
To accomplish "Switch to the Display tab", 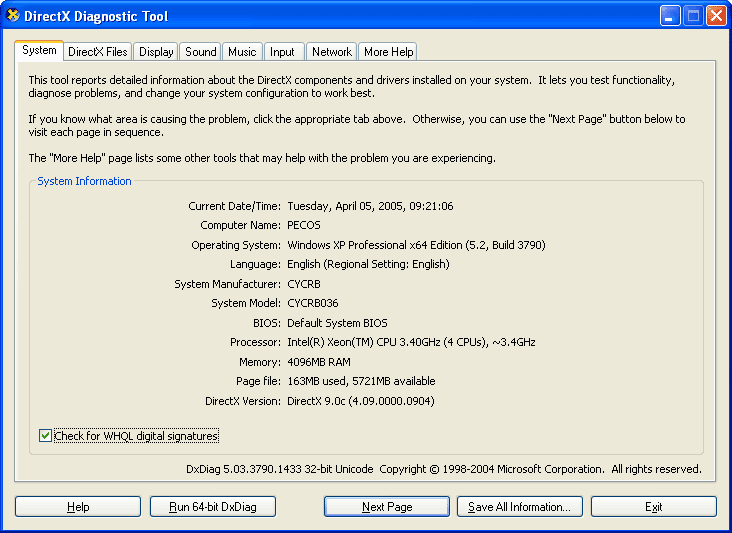I will (156, 52).
